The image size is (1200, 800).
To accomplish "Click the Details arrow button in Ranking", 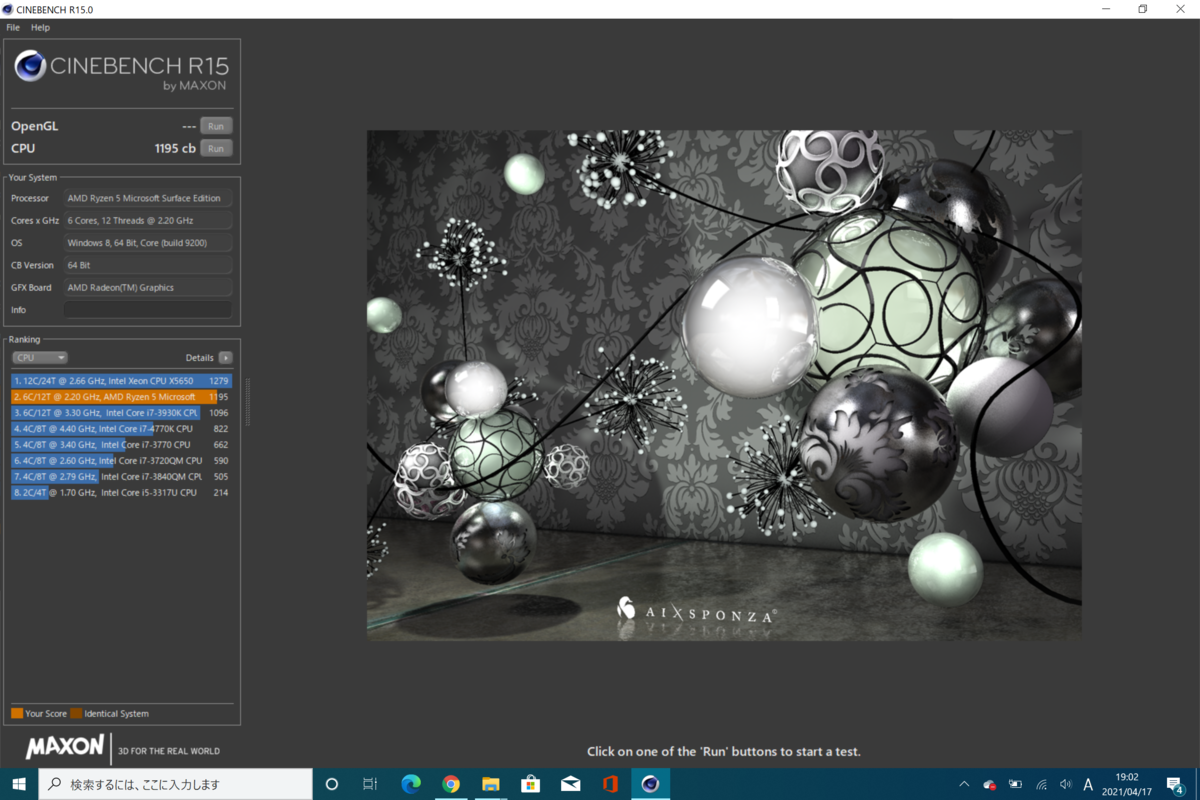I will click(226, 357).
